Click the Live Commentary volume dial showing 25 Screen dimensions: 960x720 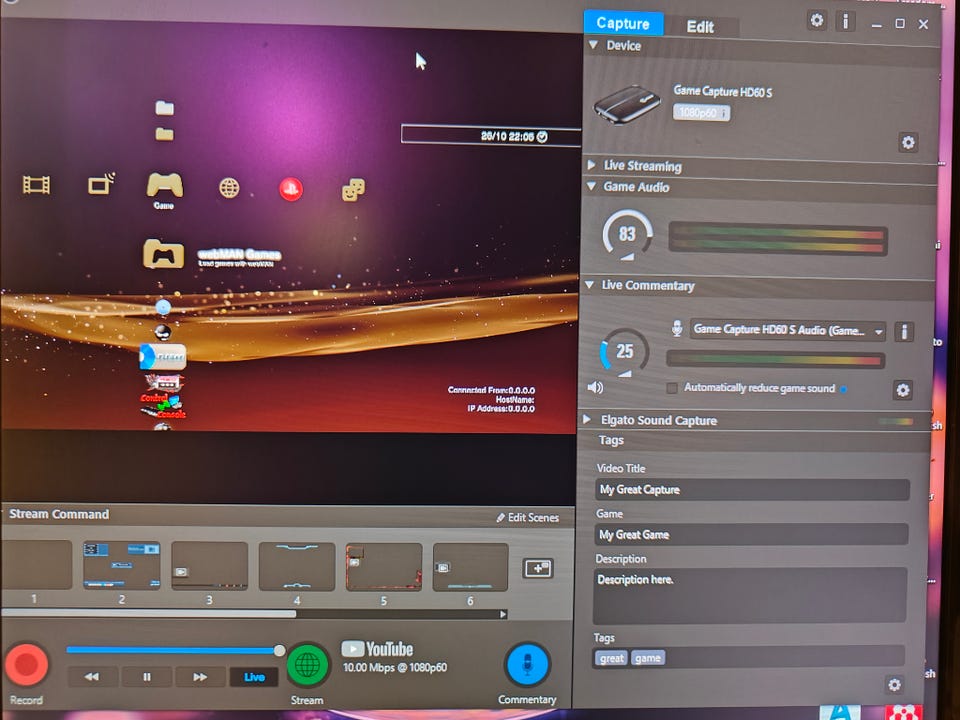pos(624,351)
